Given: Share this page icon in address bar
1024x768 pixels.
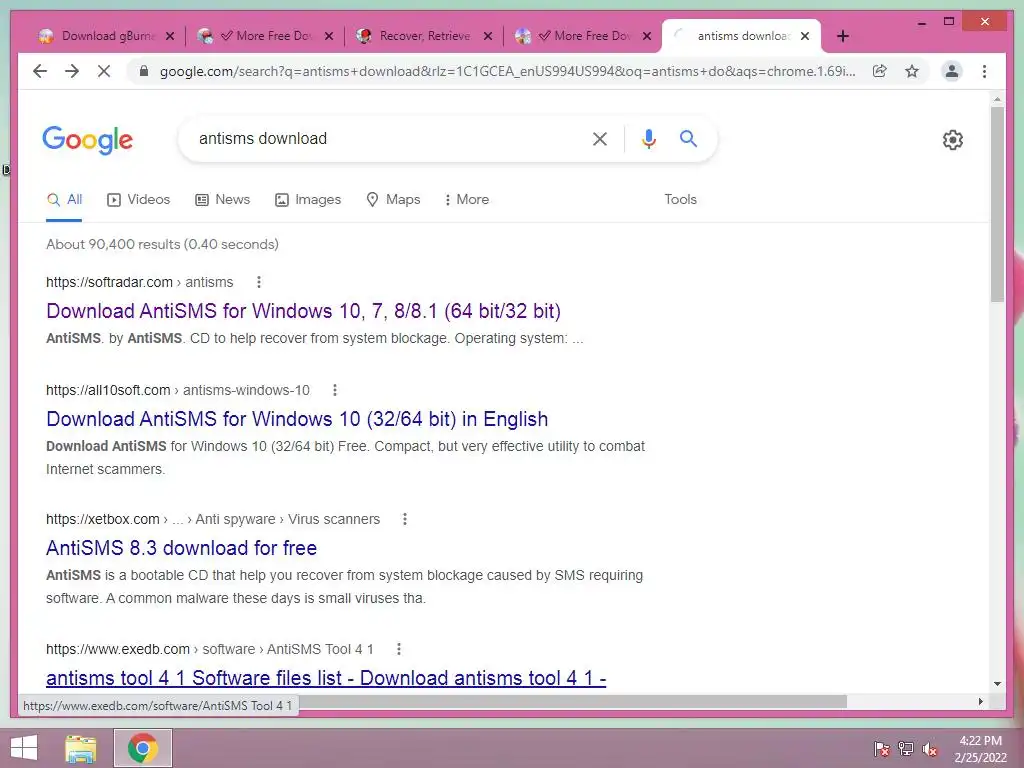Looking at the screenshot, I should [x=880, y=71].
